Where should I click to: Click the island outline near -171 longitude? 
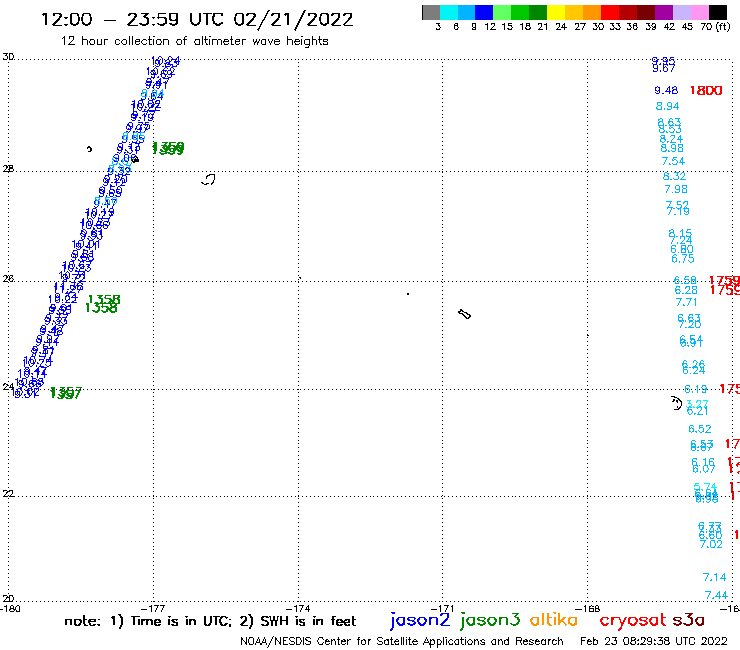click(464, 314)
